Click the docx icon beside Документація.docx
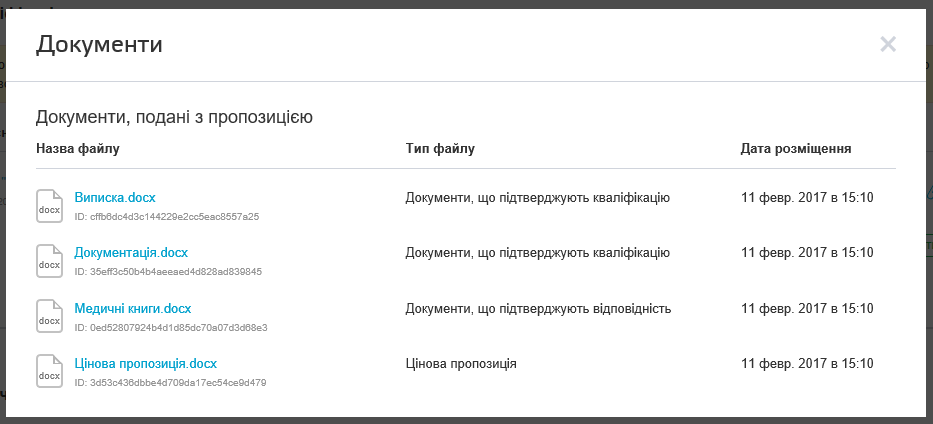The width and height of the screenshot is (933, 424). [x=49, y=260]
